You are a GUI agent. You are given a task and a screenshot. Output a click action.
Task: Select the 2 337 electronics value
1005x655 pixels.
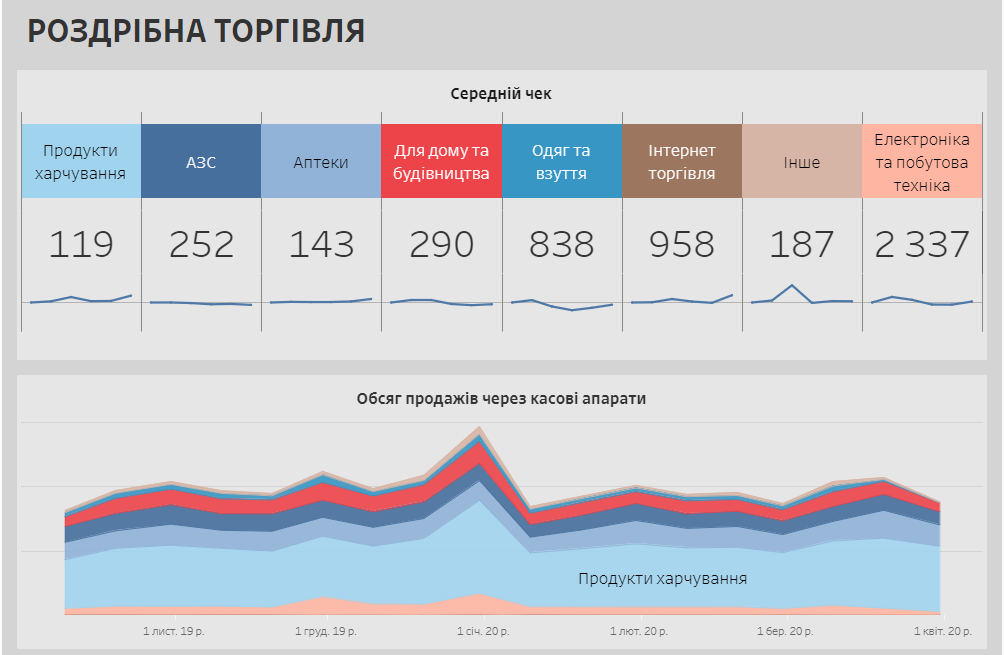922,244
